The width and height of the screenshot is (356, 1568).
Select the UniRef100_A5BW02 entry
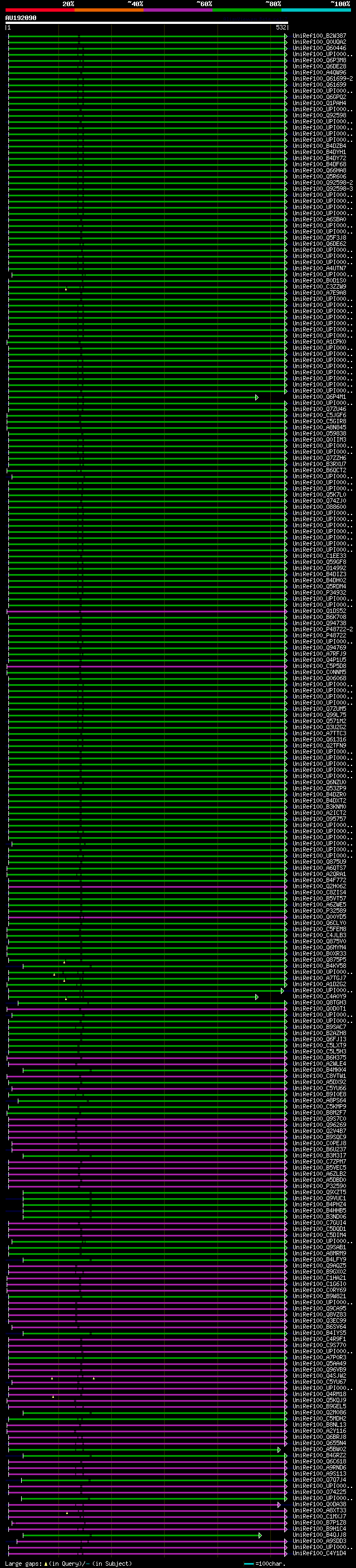[319, 1450]
